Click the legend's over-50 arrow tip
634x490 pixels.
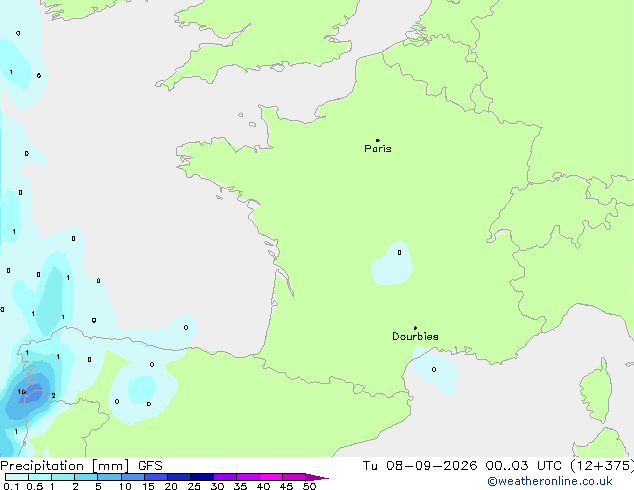pos(317,477)
